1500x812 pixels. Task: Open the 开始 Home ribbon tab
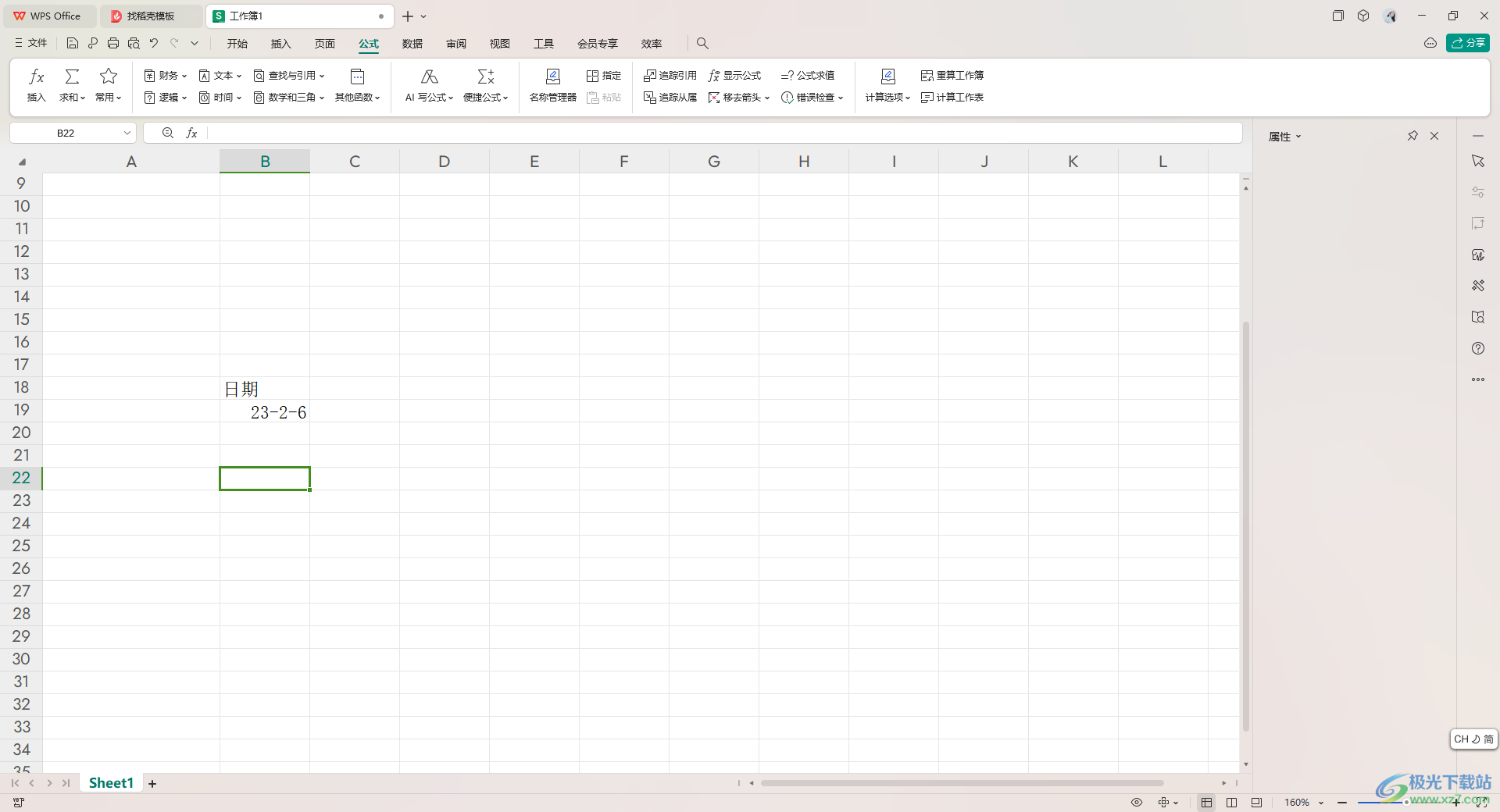point(237,44)
